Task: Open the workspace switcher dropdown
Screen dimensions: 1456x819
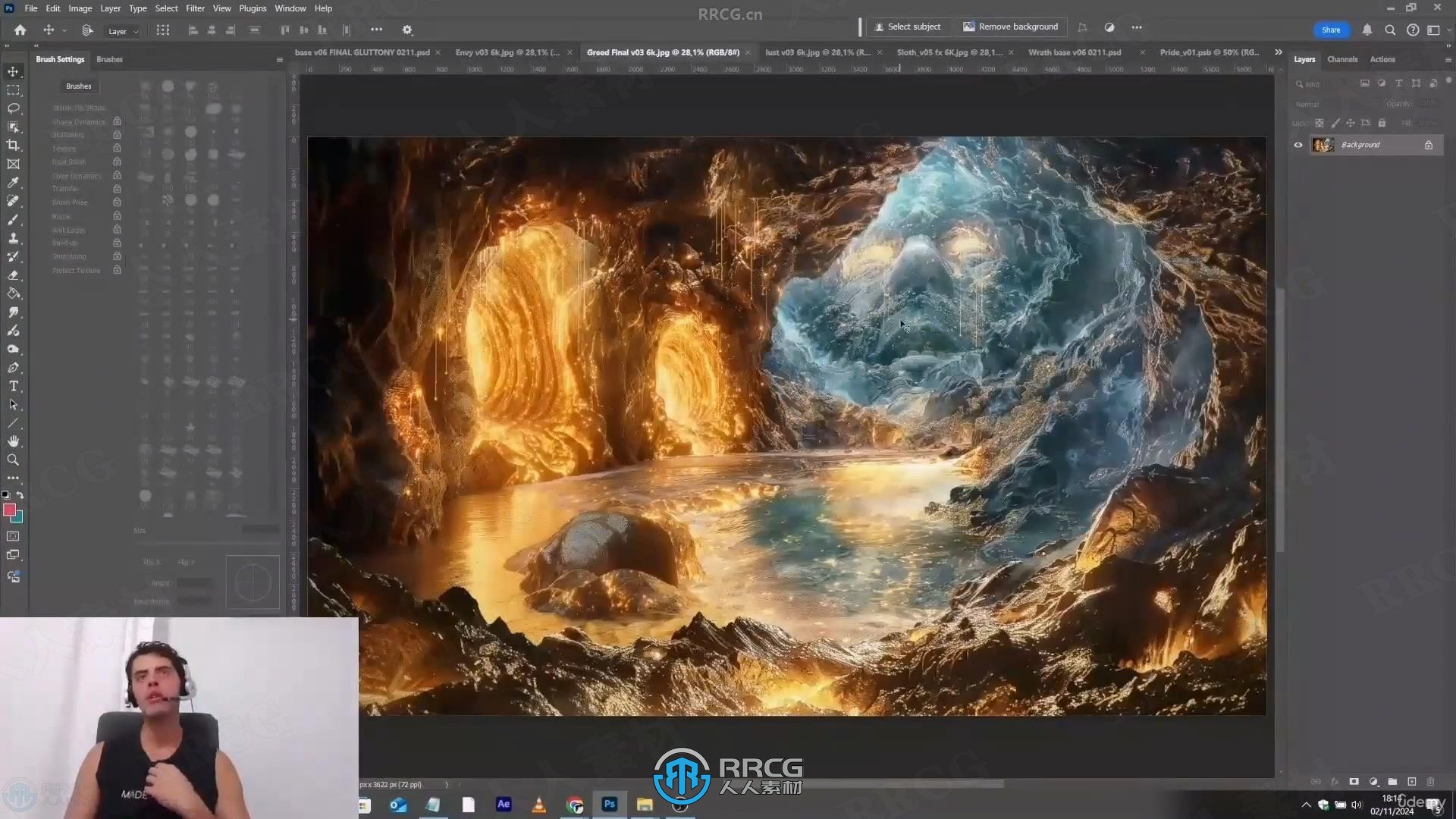Action: tap(1436, 30)
